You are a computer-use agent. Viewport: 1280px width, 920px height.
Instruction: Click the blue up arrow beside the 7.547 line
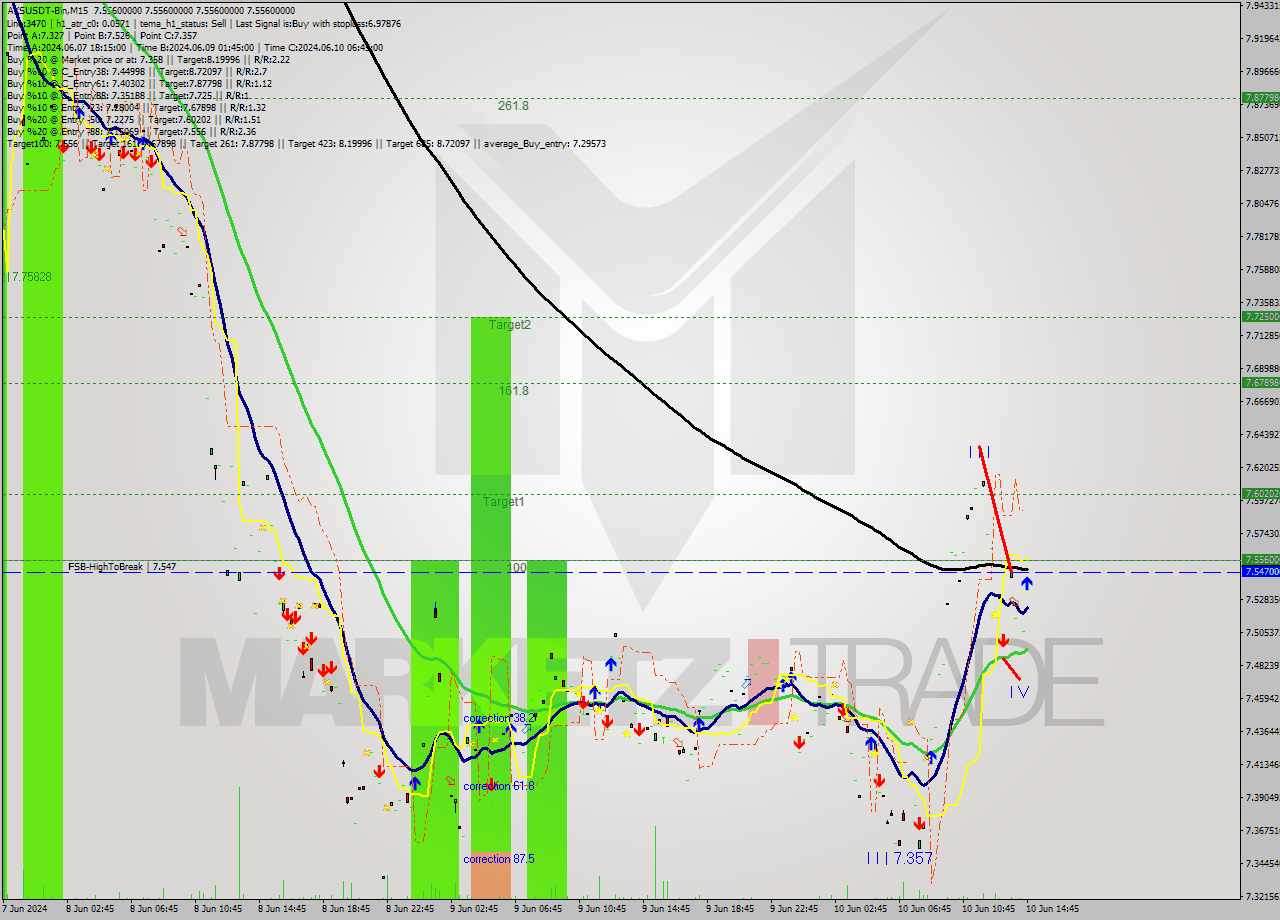pos(1027,583)
